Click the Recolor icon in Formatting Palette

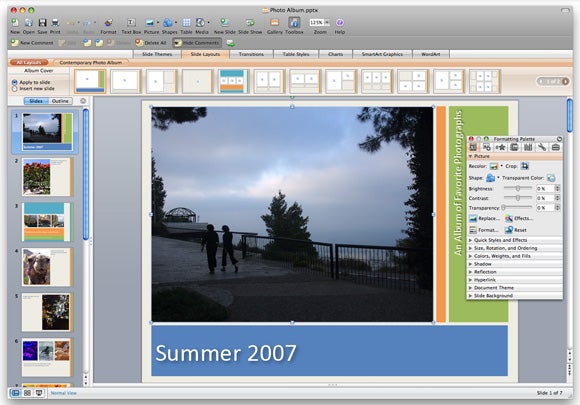[493, 166]
